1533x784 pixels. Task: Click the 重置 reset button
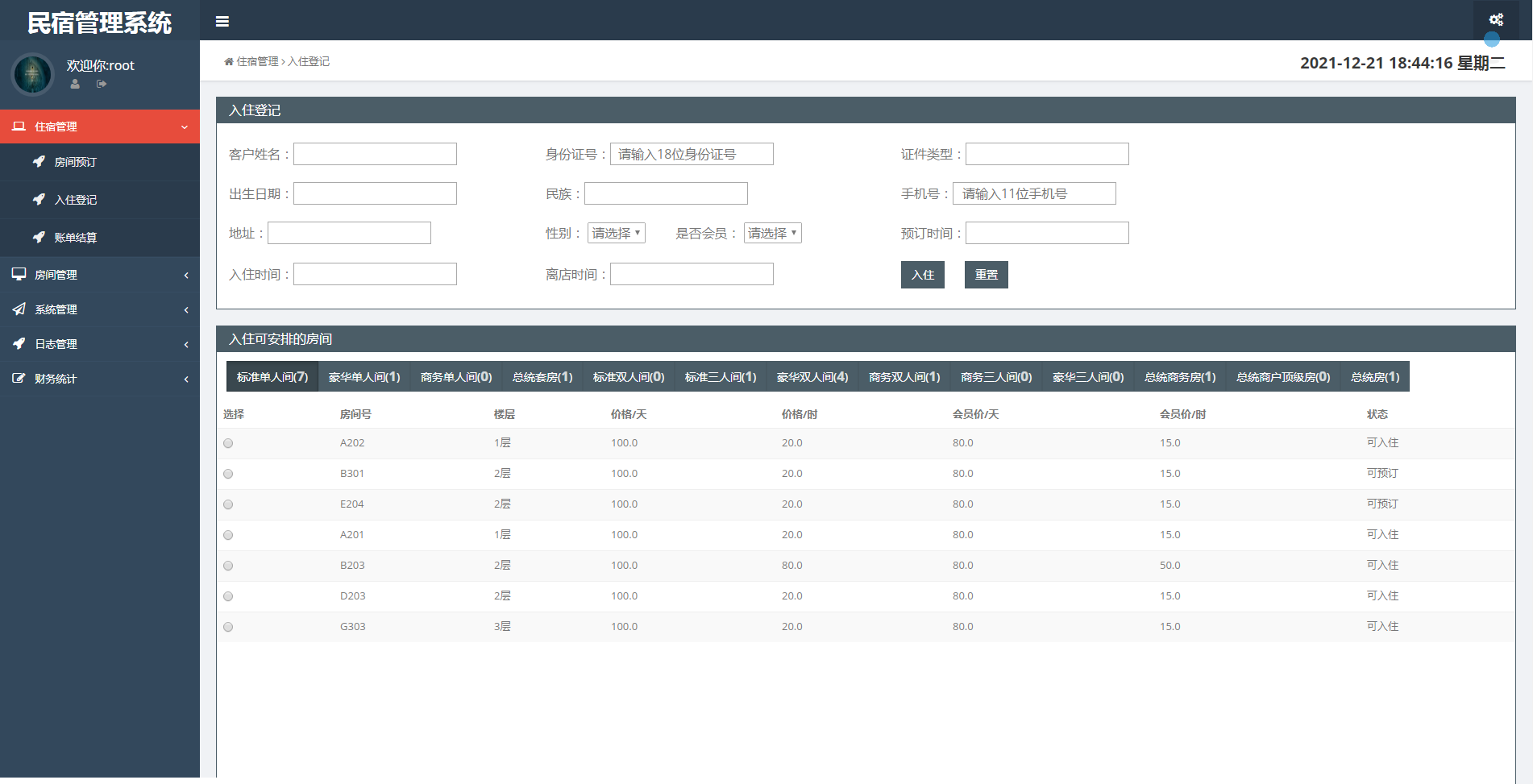click(x=987, y=275)
